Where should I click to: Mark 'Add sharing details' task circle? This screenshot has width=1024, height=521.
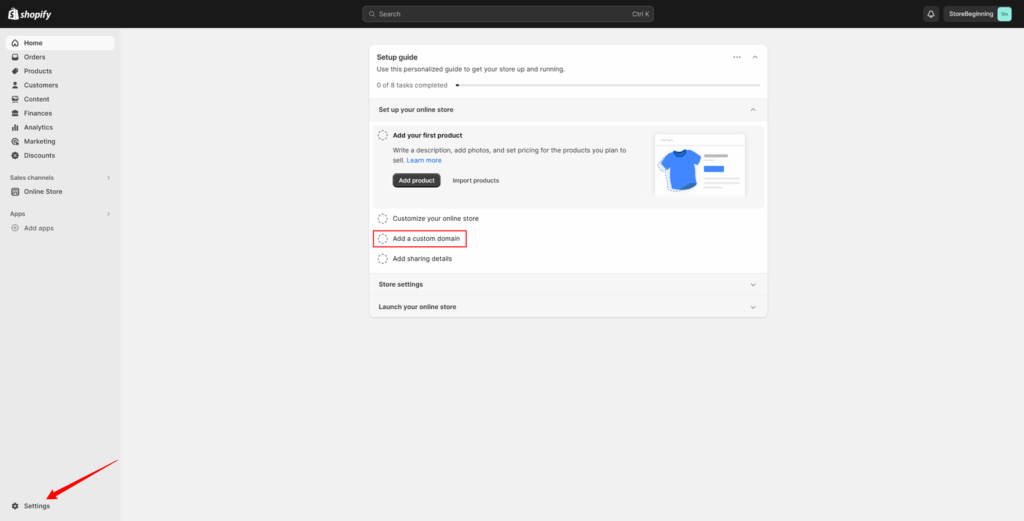coord(382,258)
